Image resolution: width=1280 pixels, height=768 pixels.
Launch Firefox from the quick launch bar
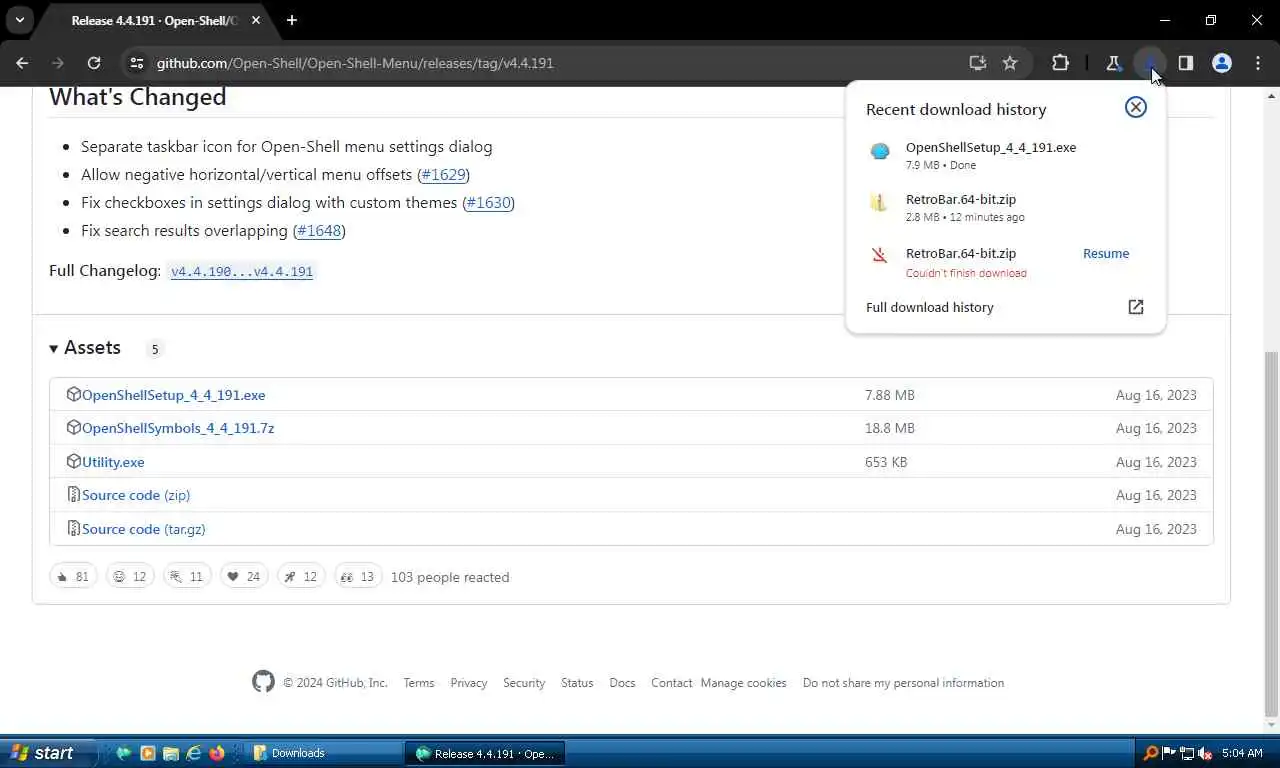(217, 753)
